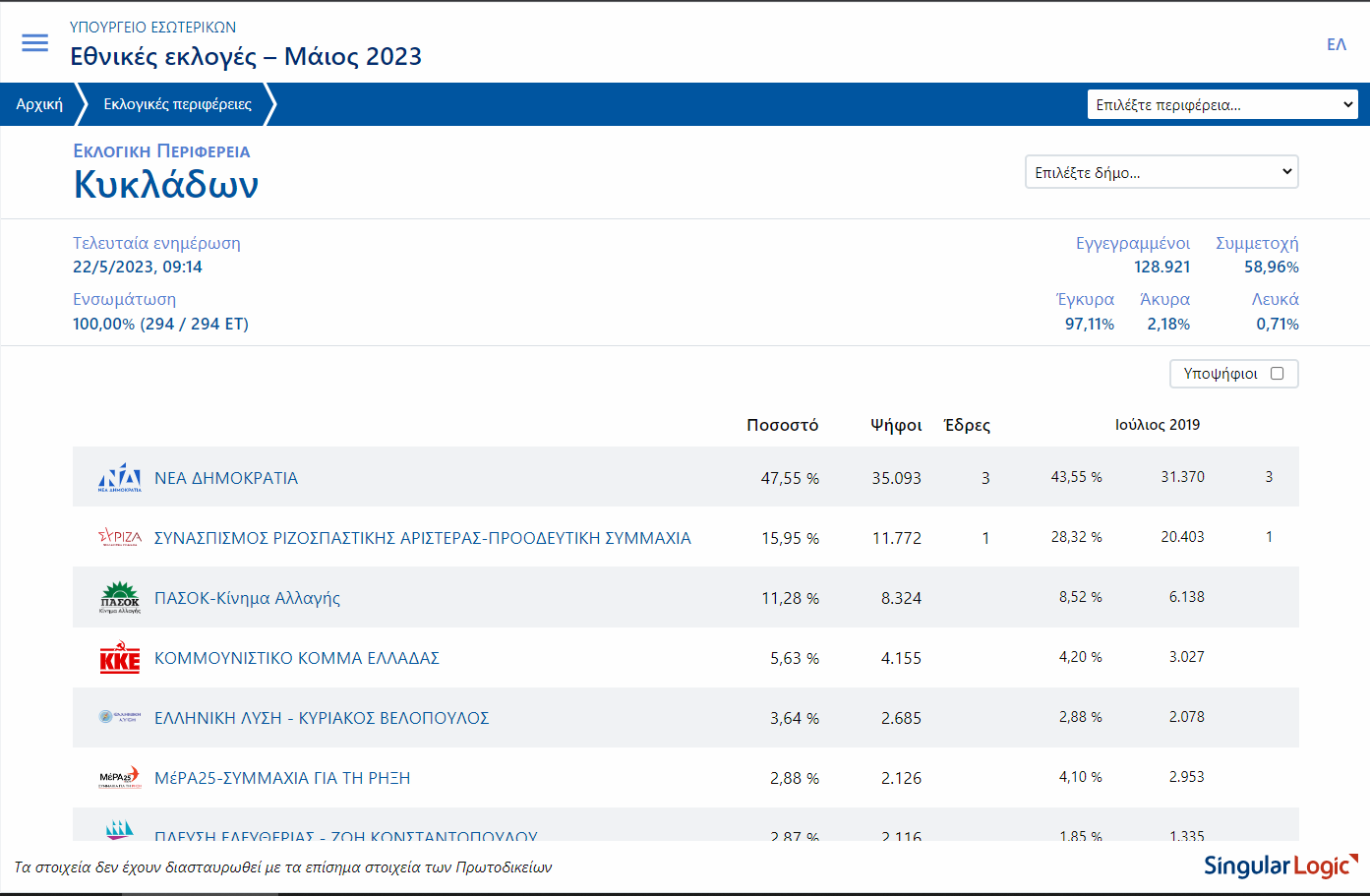Click 2019 MeRA25 percentage 4,10 %
Image resolution: width=1370 pixels, height=896 pixels.
point(1081,776)
